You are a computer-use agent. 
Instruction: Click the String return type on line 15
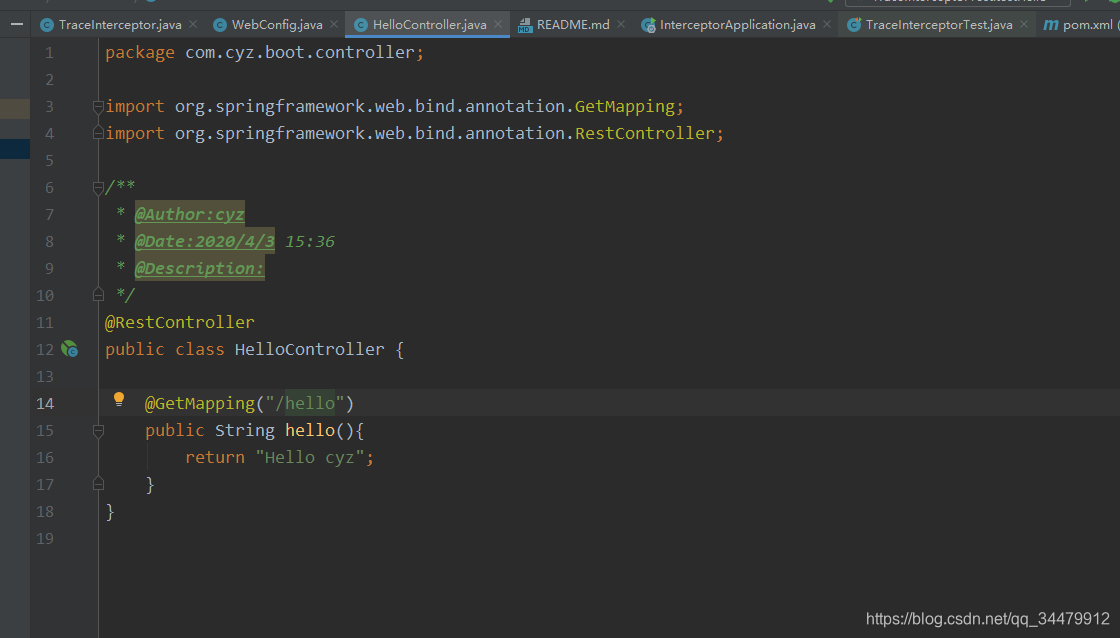244,430
